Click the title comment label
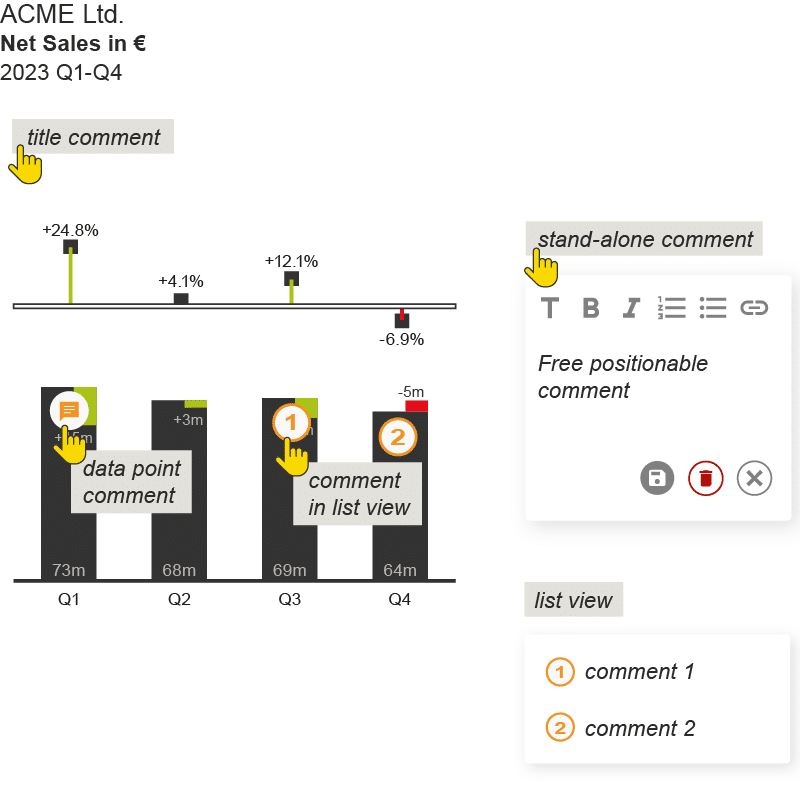This screenshot has height=800, width=800. coord(93,137)
